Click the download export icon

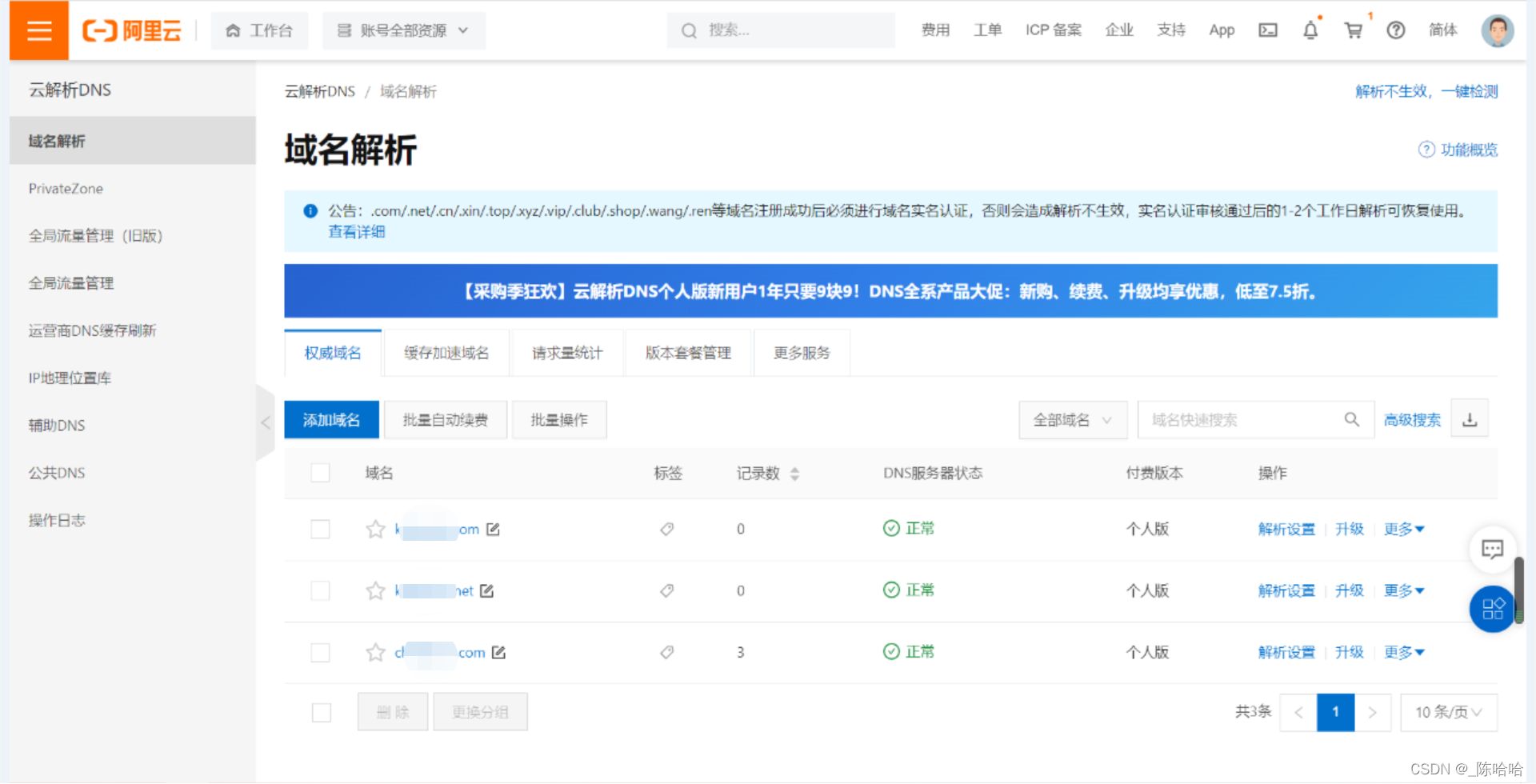click(x=1470, y=419)
